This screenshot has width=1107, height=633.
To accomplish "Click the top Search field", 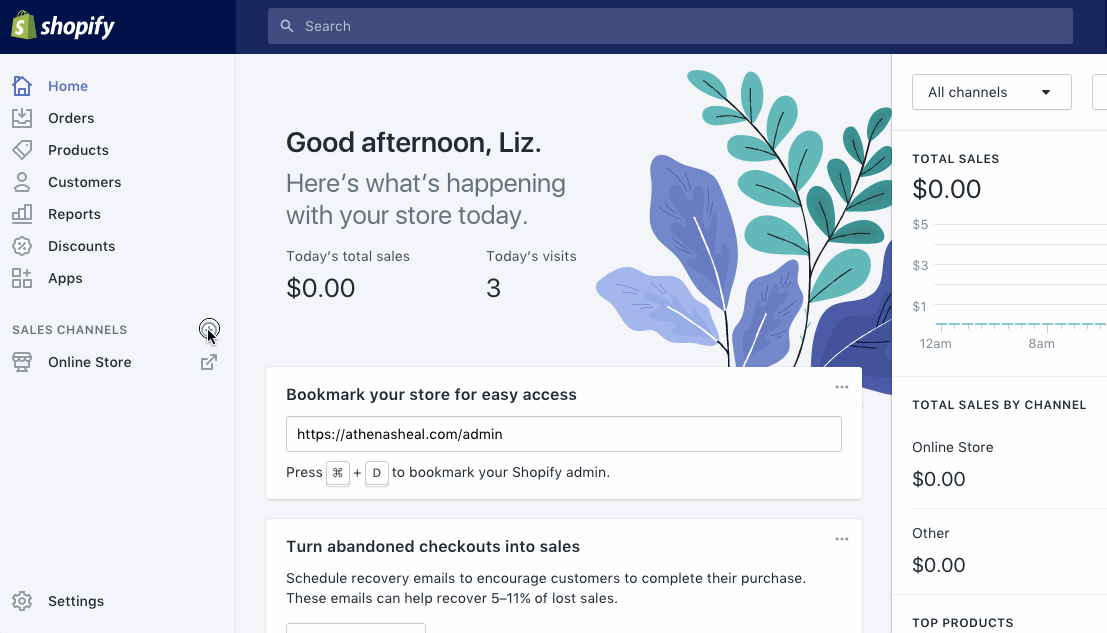I will (x=670, y=26).
